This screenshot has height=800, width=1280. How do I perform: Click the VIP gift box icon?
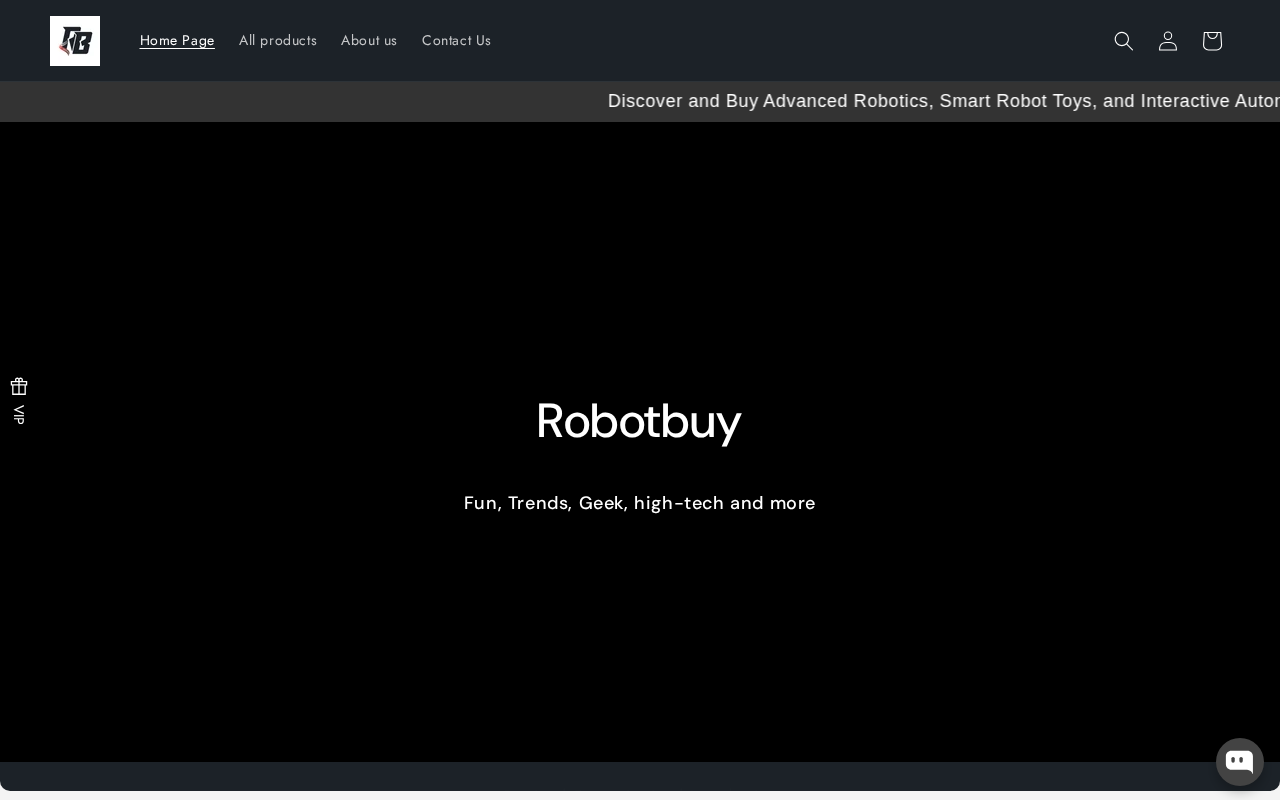tap(19, 386)
